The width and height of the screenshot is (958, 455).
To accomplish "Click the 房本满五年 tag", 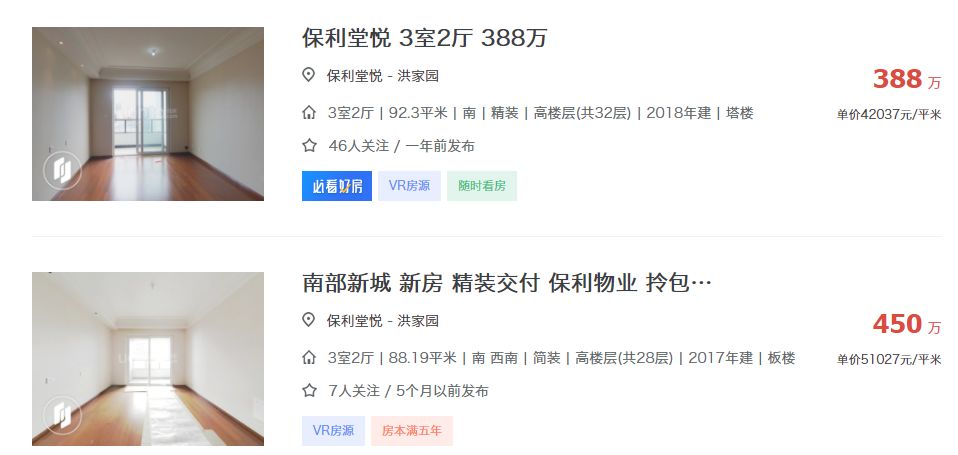I will 412,431.
